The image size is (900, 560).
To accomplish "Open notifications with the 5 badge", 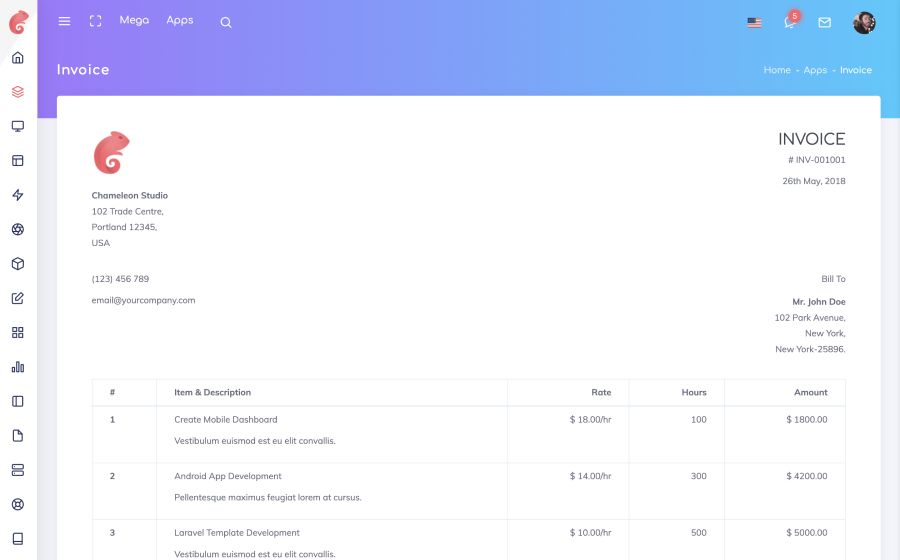I will pyautogui.click(x=790, y=22).
